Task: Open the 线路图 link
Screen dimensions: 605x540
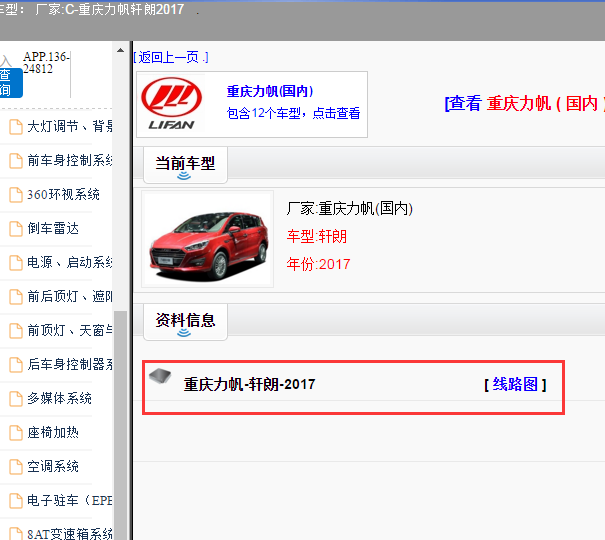Action: [x=515, y=384]
